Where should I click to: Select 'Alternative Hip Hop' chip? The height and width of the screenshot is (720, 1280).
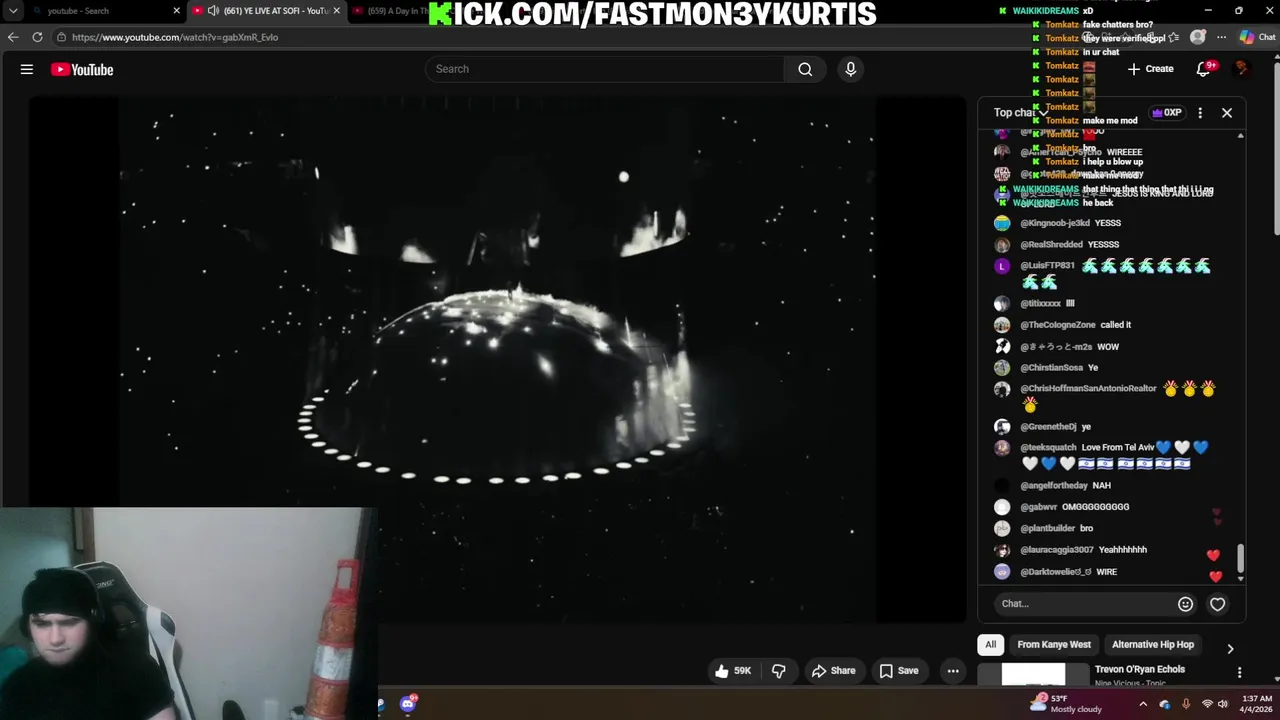coord(1153,645)
